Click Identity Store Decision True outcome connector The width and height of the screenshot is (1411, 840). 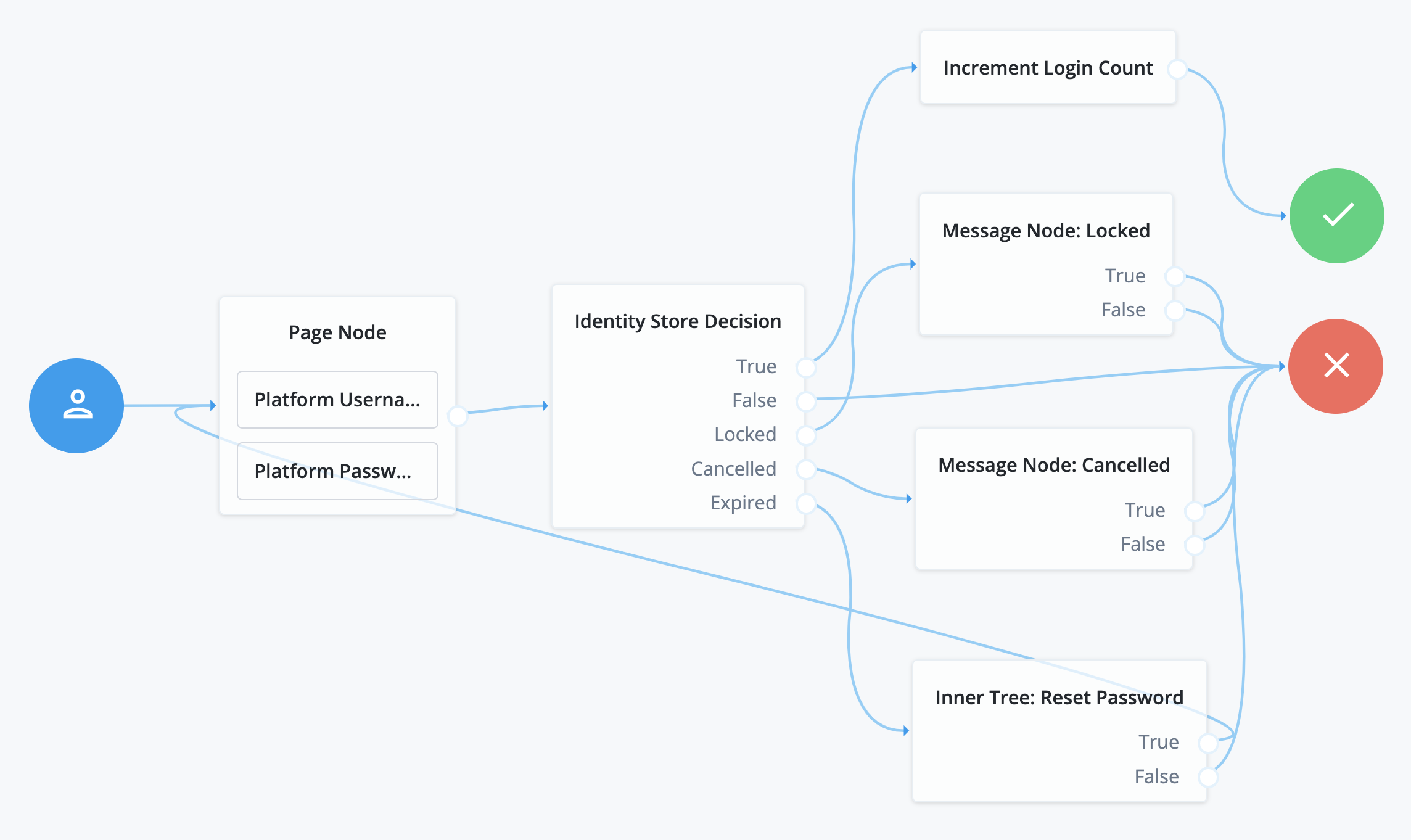(x=805, y=368)
